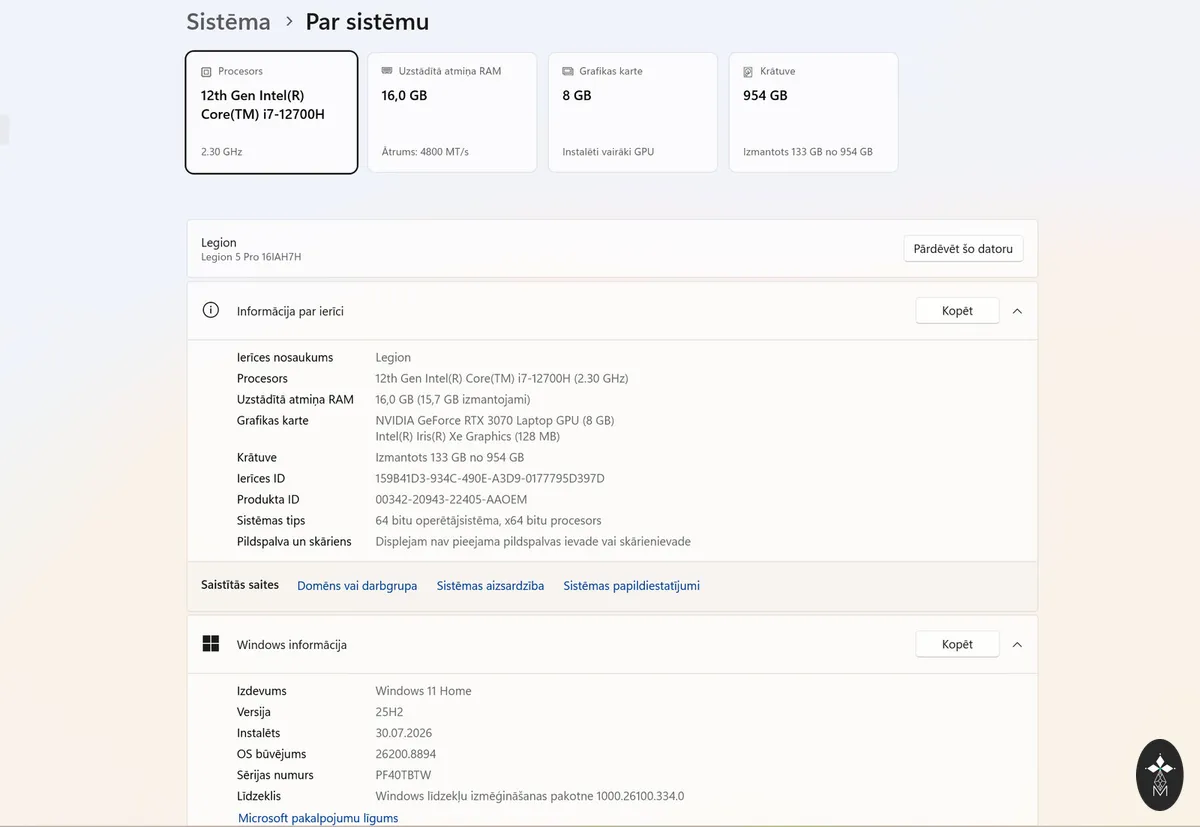This screenshot has width=1200, height=827.
Task: Click the Sērijas numurs value PF40TBTW
Action: coord(403,775)
